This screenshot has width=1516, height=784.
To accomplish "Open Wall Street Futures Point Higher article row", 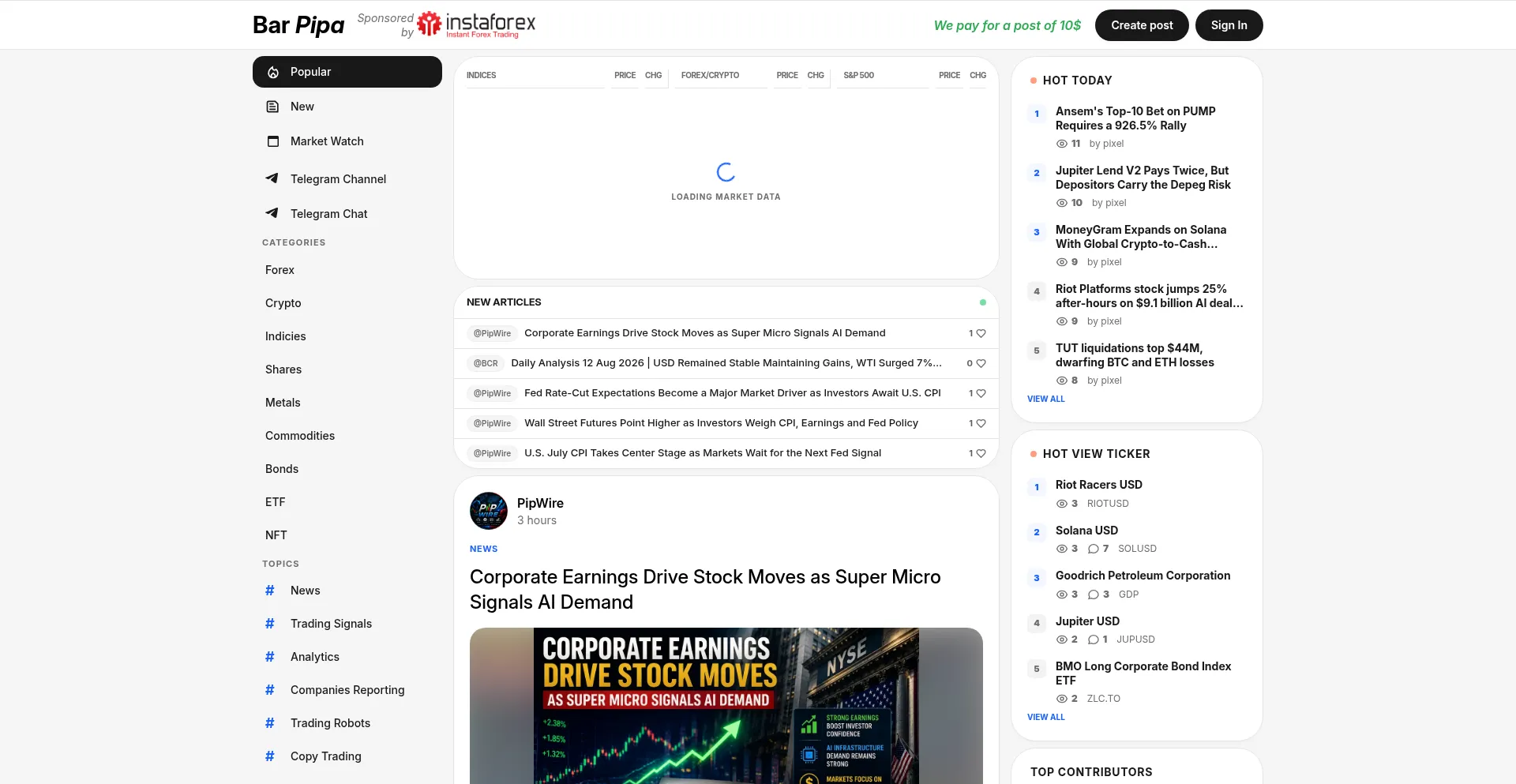I will click(726, 423).
